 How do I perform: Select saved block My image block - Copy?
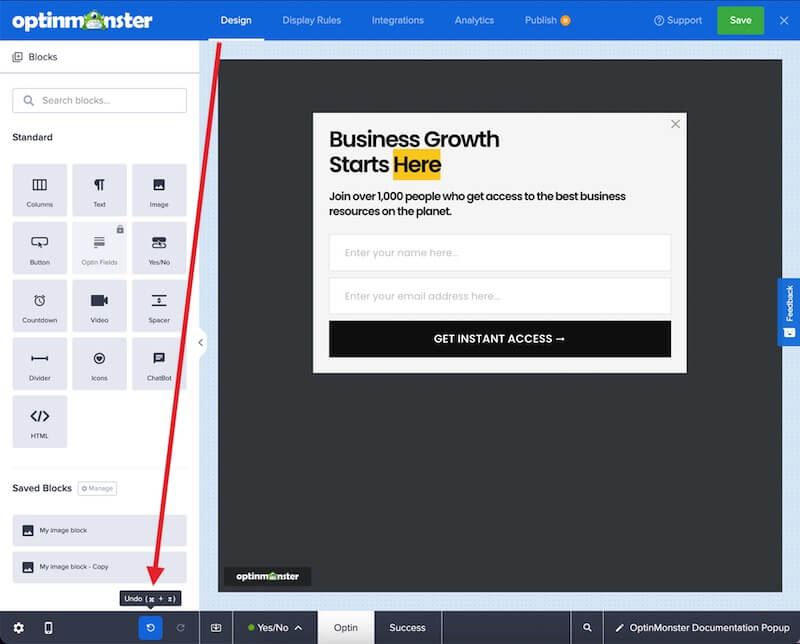pyautogui.click(x=99, y=567)
